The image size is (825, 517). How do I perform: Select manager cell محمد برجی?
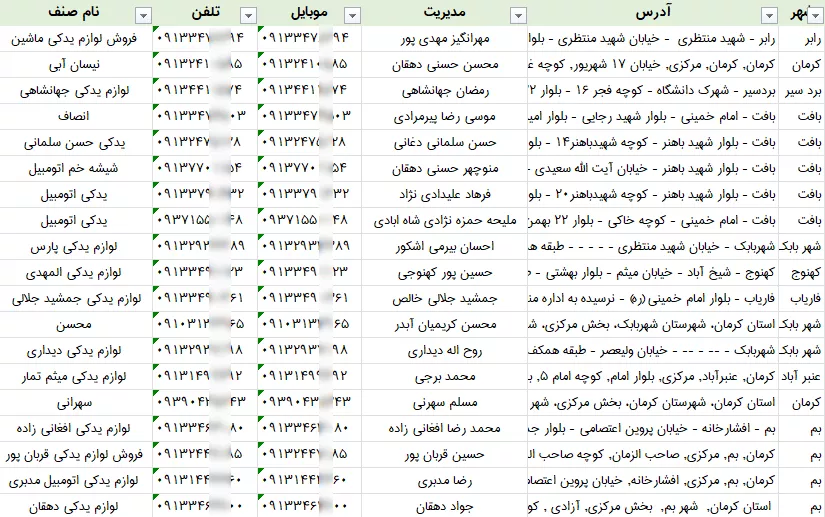(x=445, y=377)
